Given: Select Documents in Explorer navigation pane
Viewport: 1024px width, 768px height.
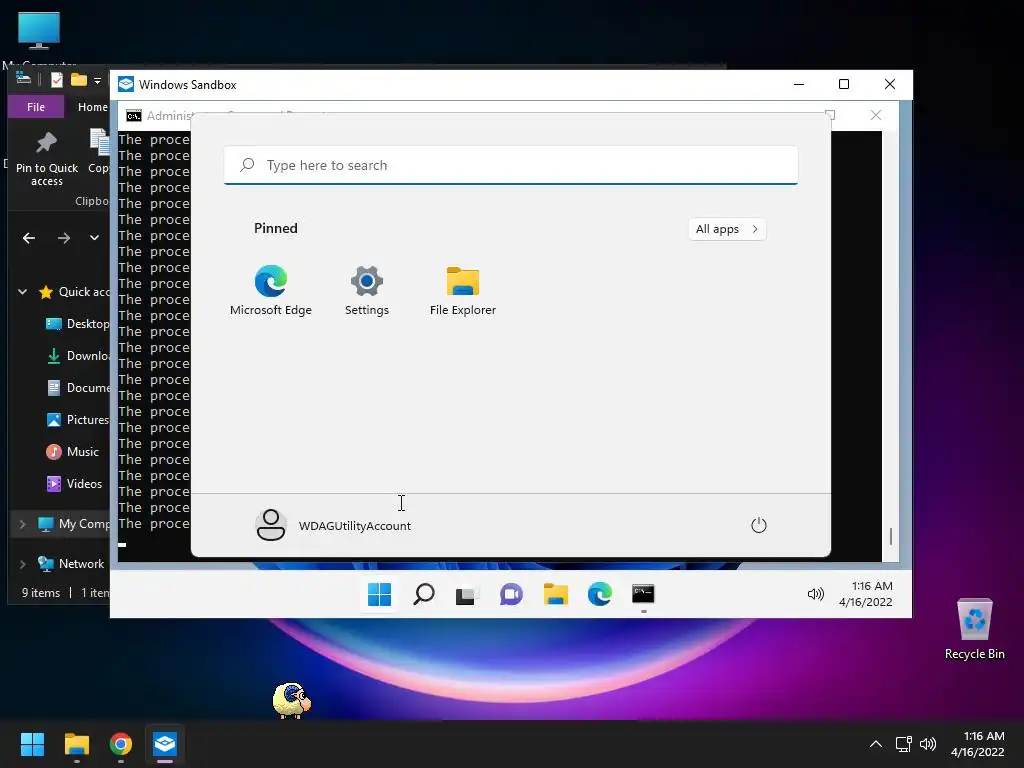Looking at the screenshot, I should point(77,388).
